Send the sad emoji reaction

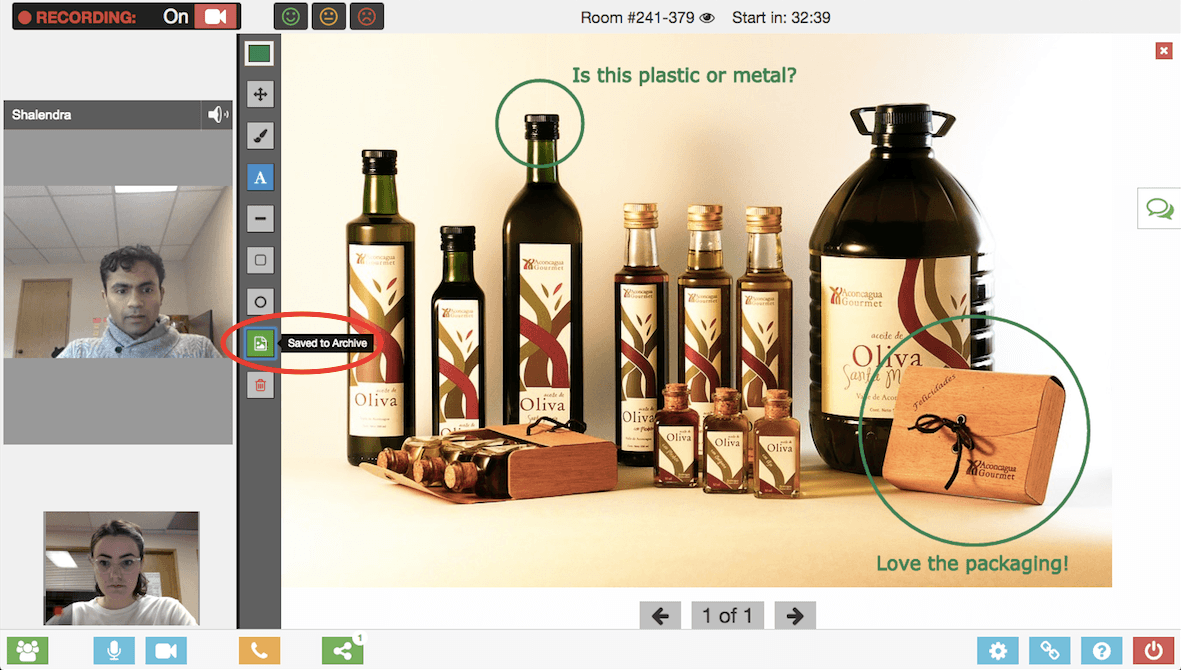[366, 16]
